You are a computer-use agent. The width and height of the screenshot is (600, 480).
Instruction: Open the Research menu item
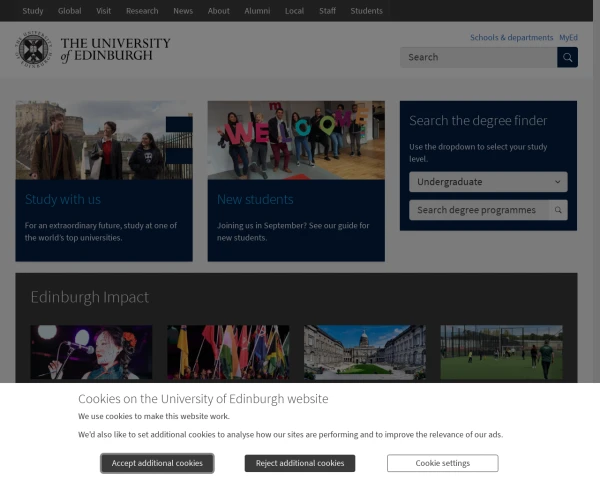142,11
